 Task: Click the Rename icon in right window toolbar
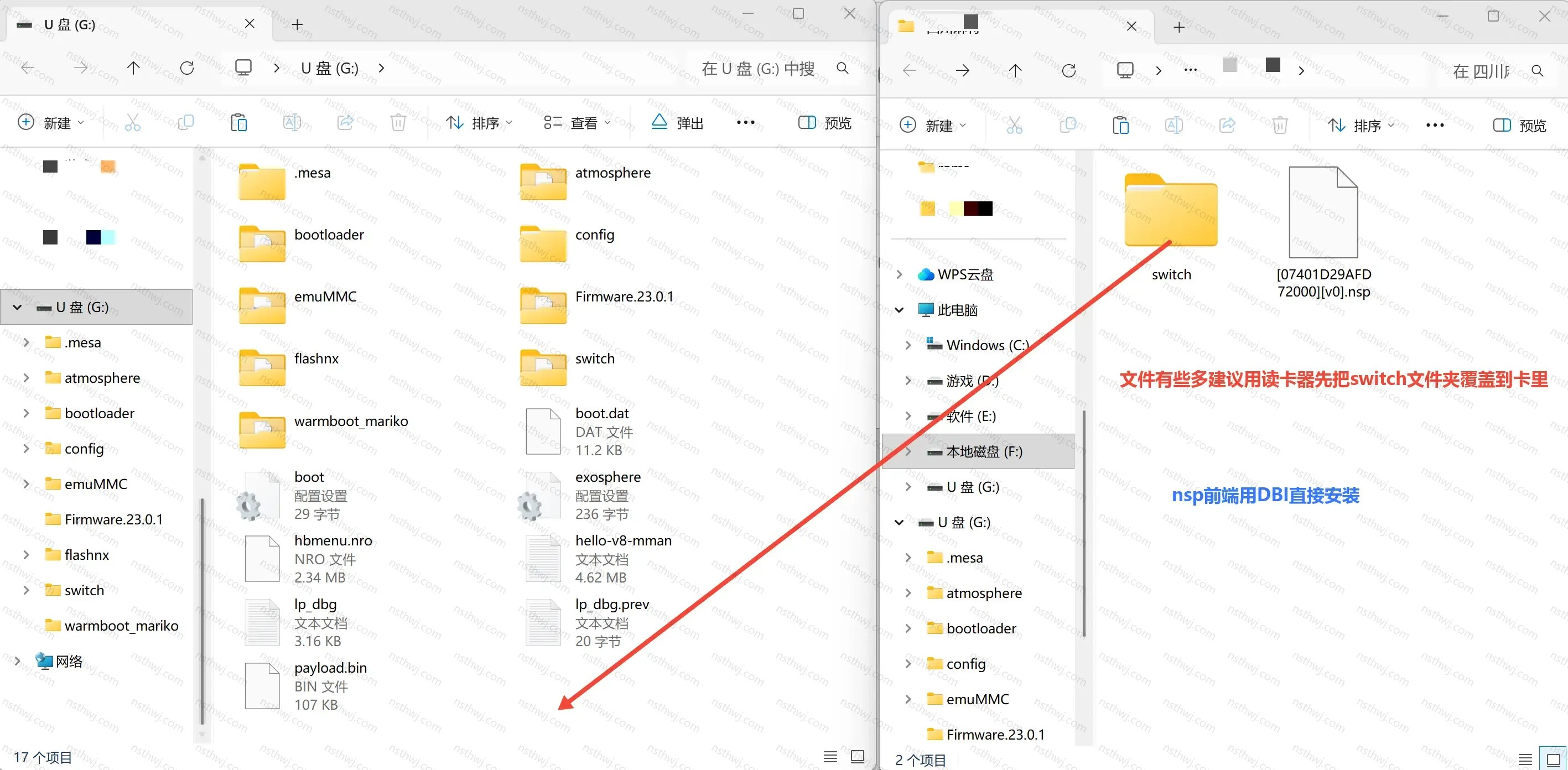click(x=1174, y=126)
